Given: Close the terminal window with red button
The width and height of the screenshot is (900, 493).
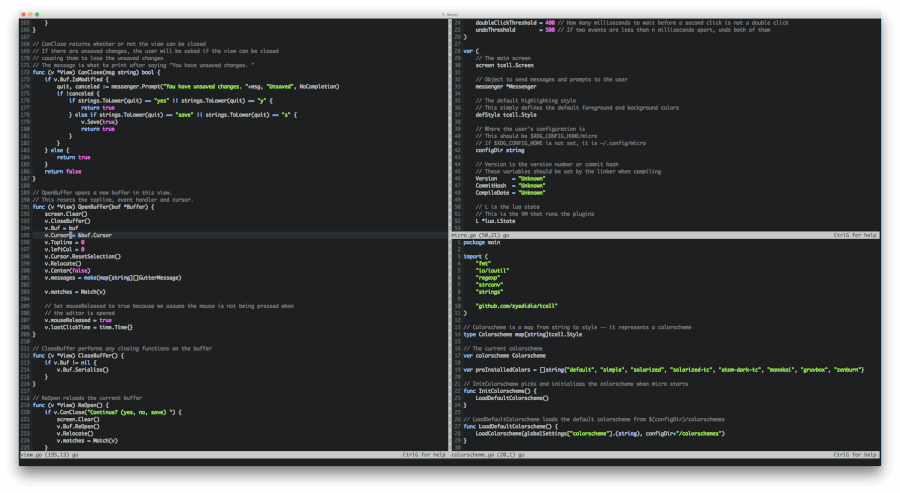Looking at the screenshot, I should click(x=22, y=14).
